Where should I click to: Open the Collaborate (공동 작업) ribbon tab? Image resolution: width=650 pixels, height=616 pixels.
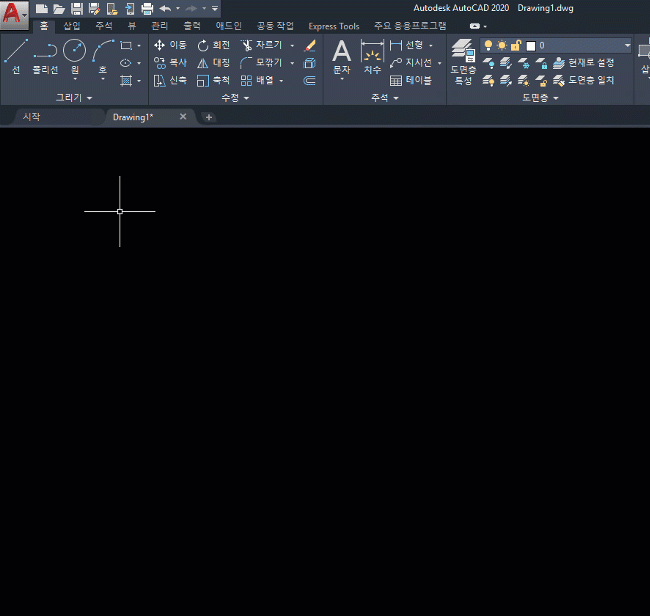tap(275, 26)
